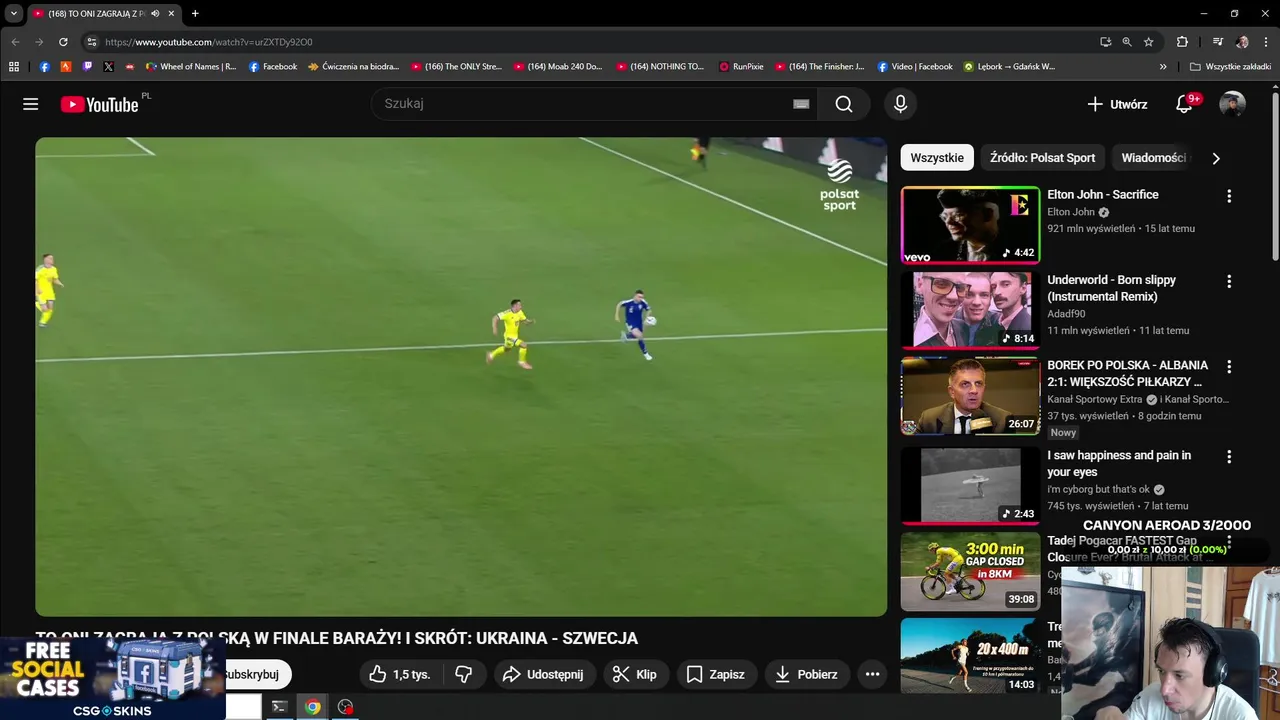The height and width of the screenshot is (720, 1280).
Task: Open tab search dropdown arrow
Action: click(14, 14)
